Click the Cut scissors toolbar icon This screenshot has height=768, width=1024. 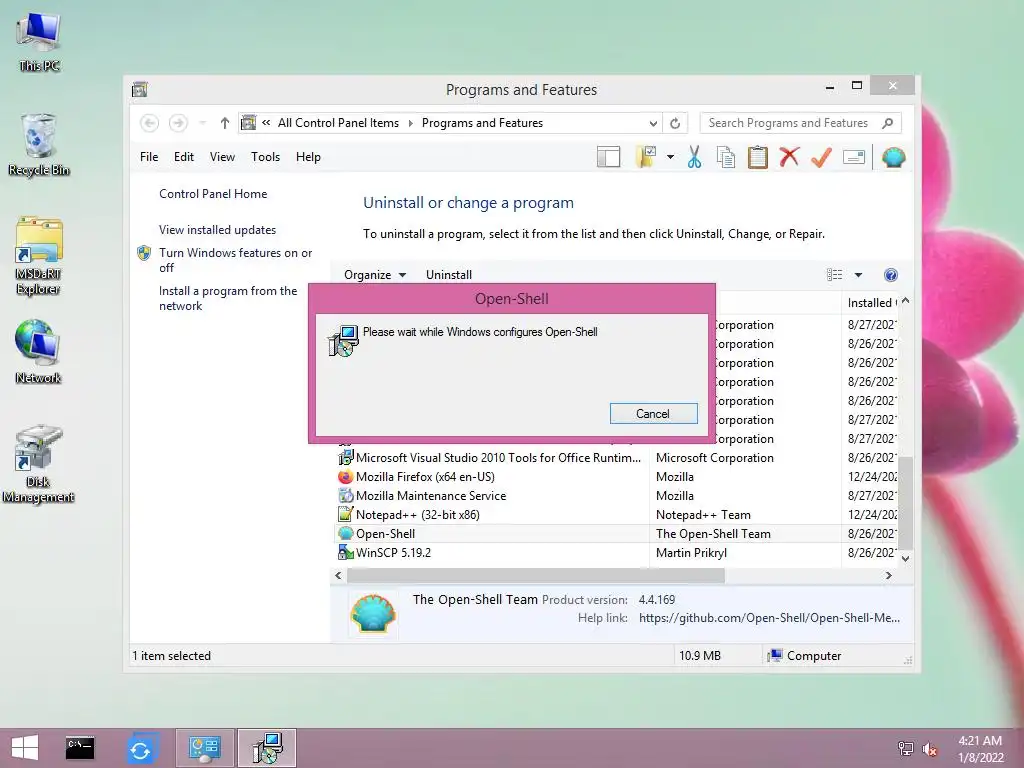tap(694, 157)
